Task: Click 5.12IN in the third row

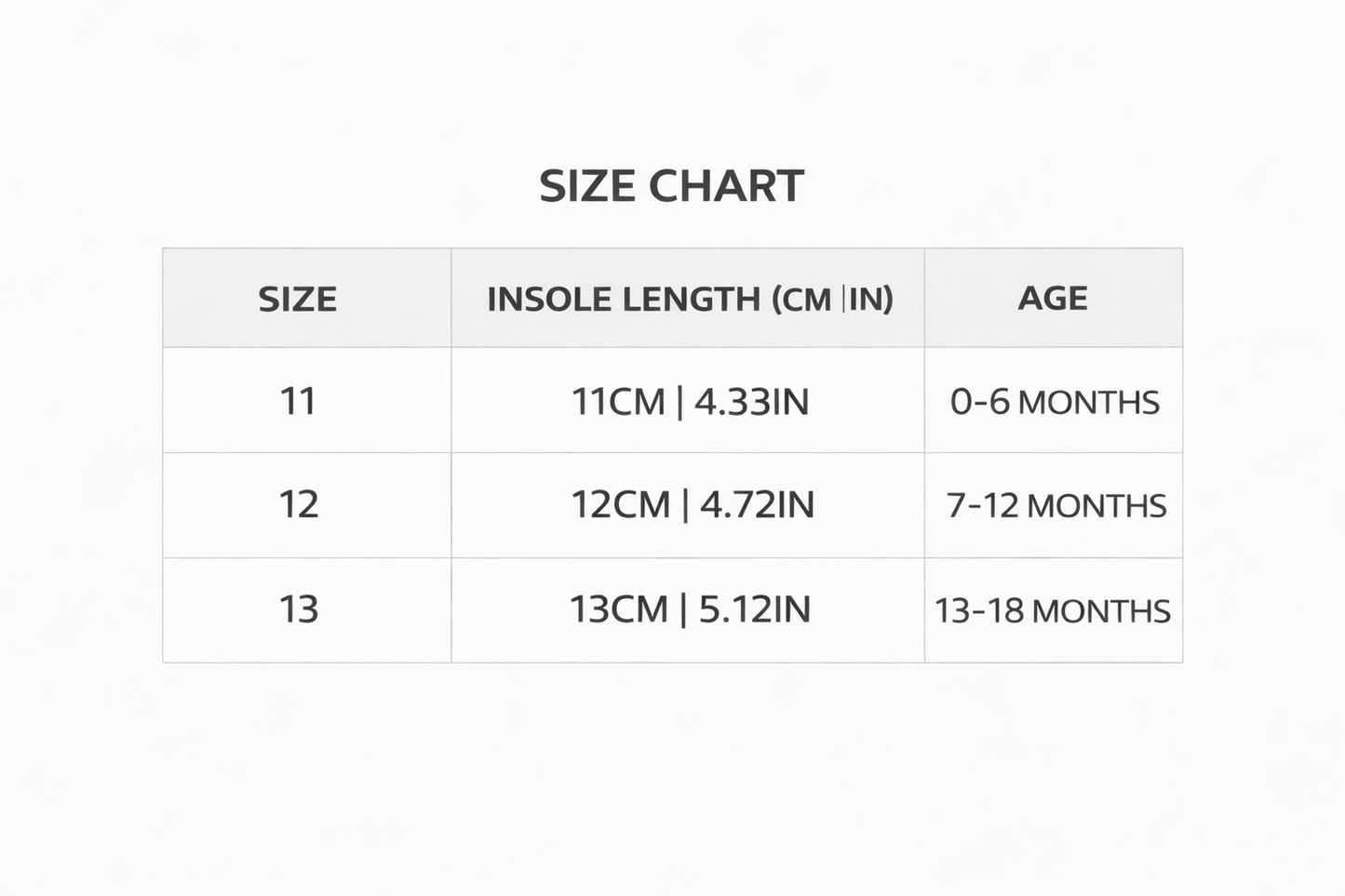Action: 754,609
